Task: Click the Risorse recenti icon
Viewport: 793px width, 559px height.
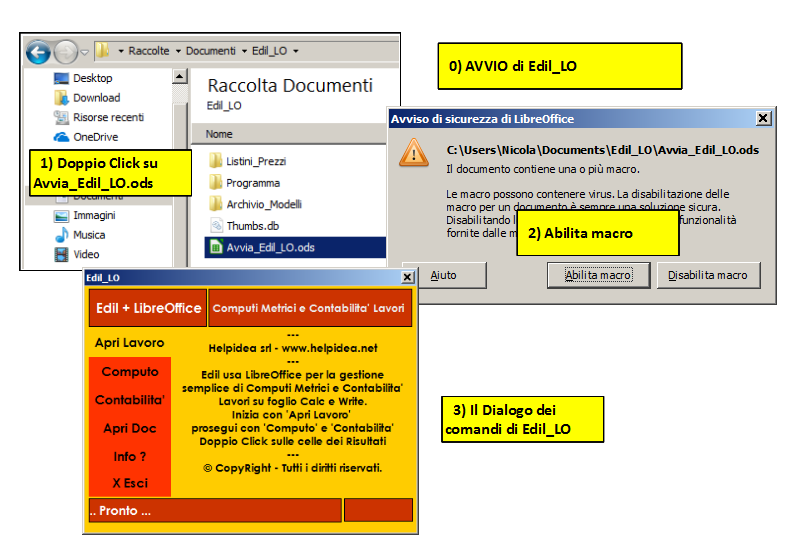Action: [x=61, y=117]
